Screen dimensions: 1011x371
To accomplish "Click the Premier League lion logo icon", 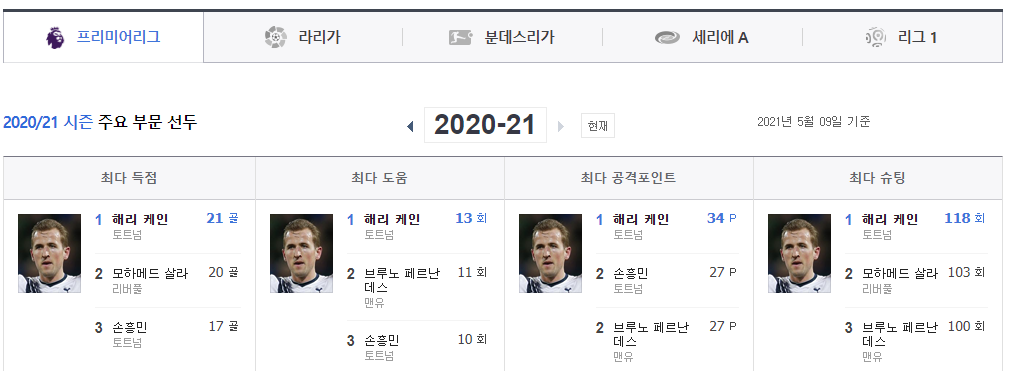I will (x=55, y=37).
